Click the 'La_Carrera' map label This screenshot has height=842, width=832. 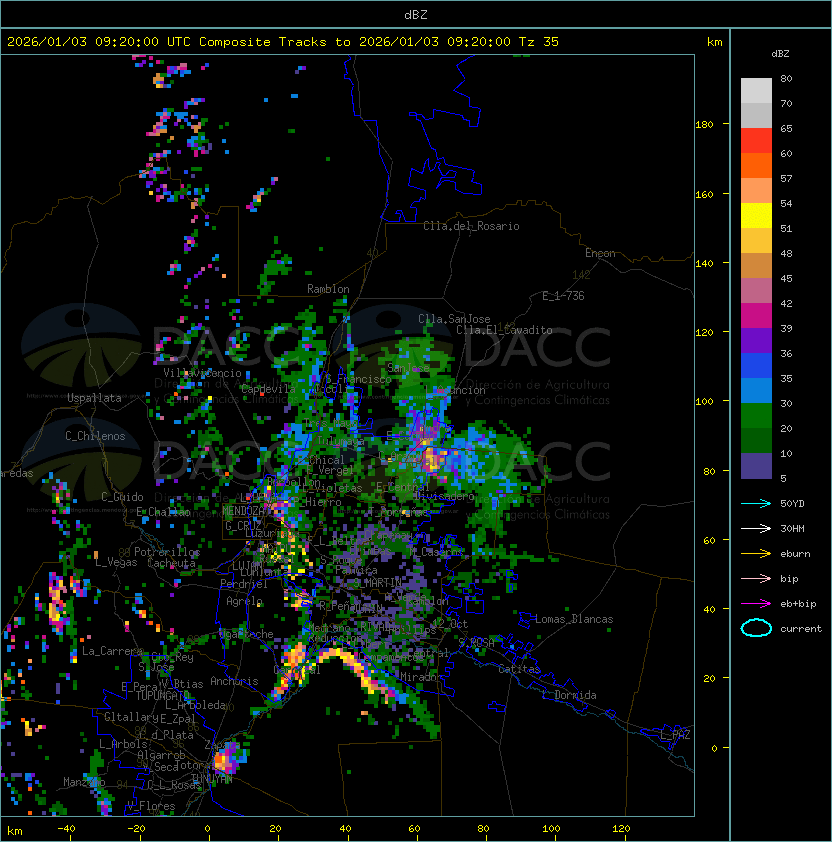(112, 651)
